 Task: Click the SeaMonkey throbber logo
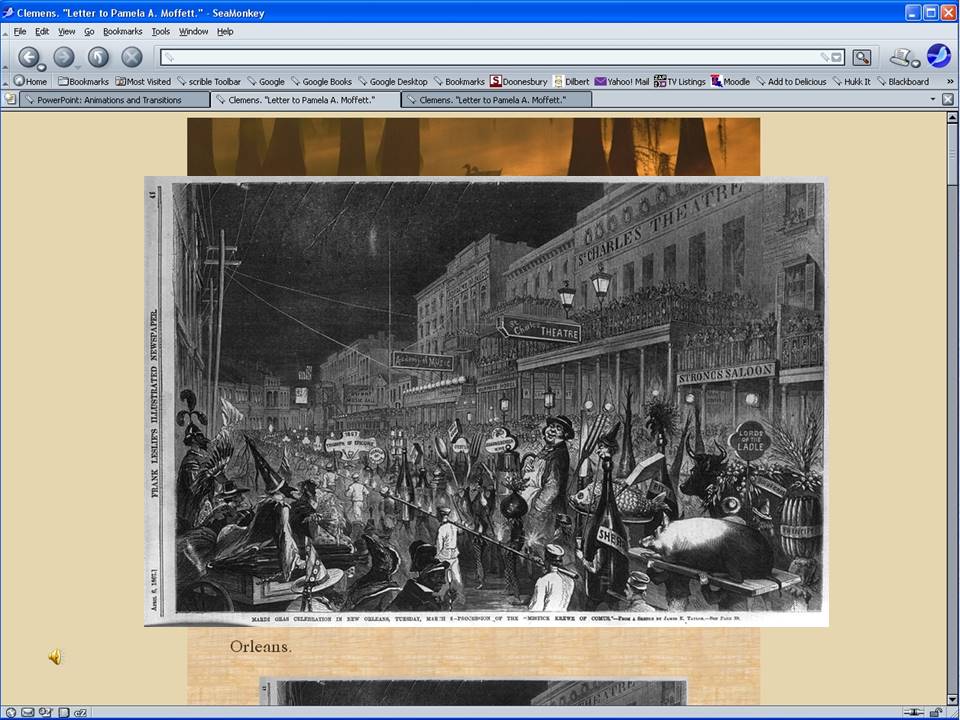point(939,56)
